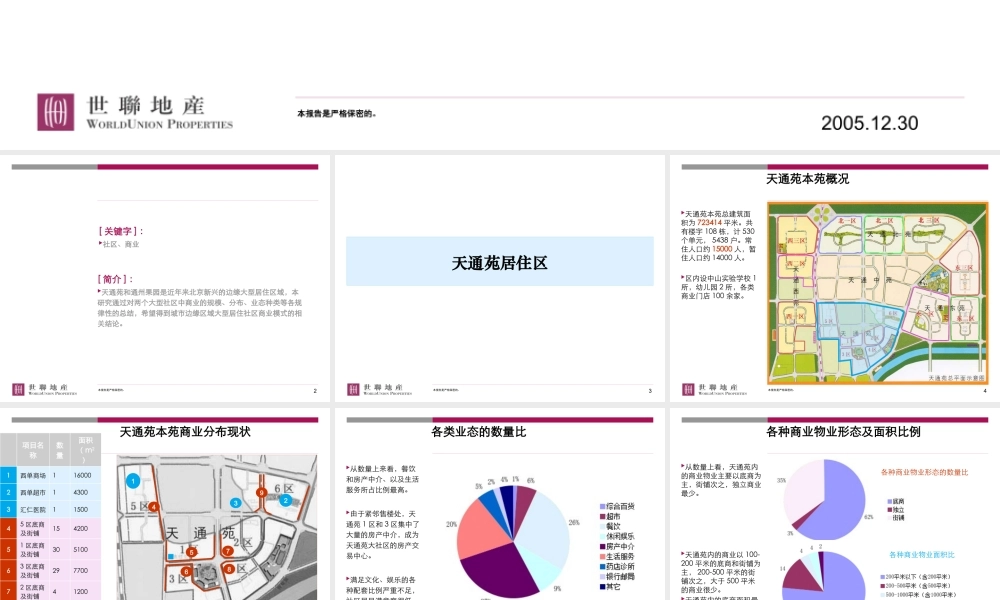Select the table cell 5区底商及街铺
1000x600 pixels.
point(33,529)
